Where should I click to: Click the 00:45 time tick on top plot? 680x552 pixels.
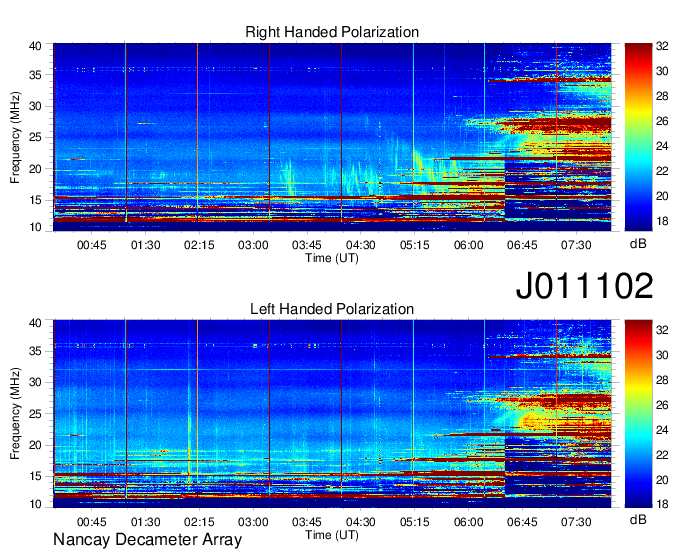(92, 245)
